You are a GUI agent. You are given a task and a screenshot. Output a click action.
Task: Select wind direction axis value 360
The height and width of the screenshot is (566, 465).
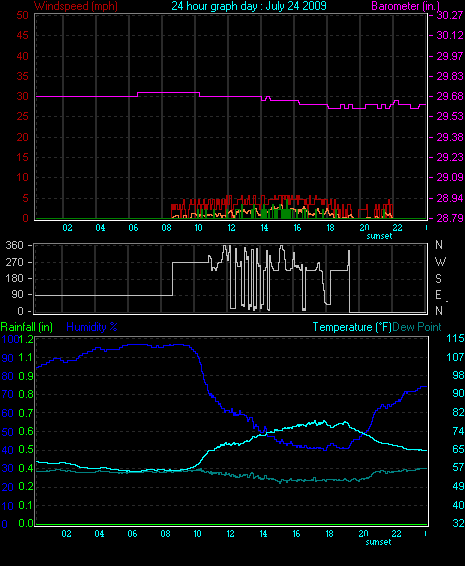point(15,245)
